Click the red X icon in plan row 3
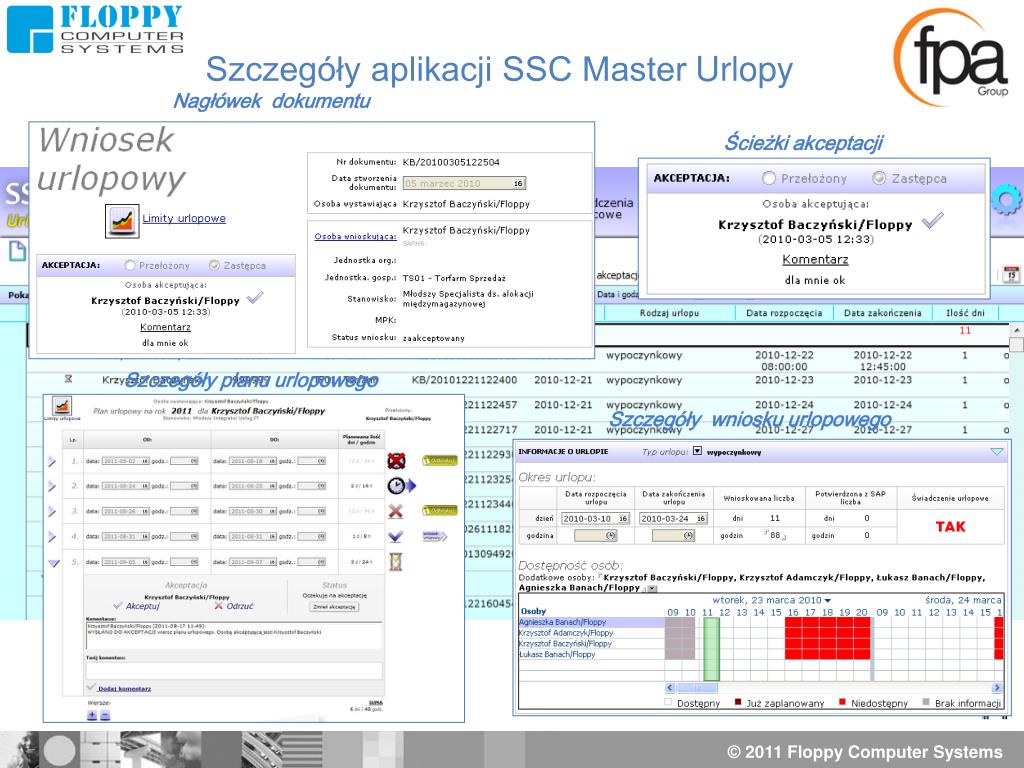 click(396, 511)
